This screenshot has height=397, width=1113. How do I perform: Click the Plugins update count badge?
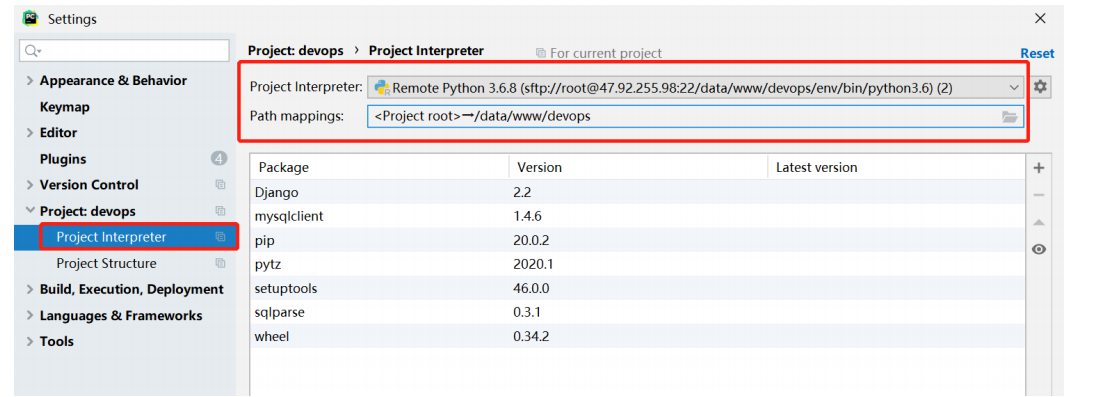[219, 158]
